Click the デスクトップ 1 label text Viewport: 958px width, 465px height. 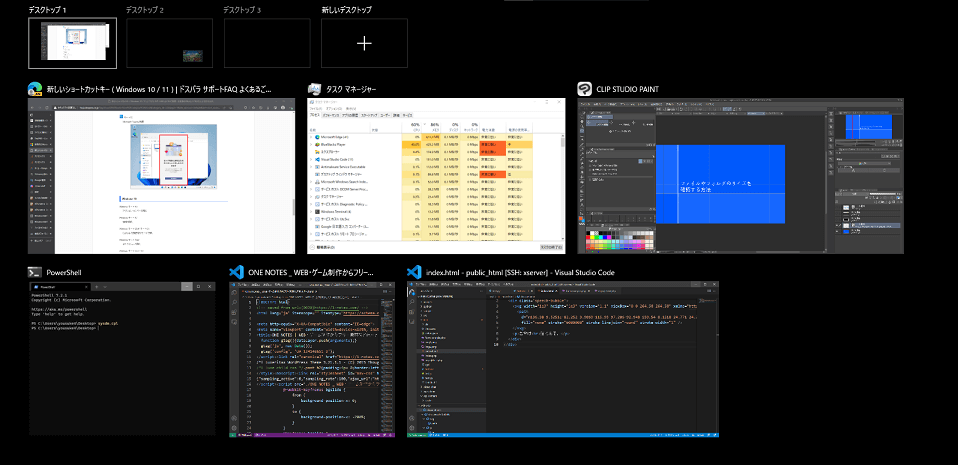tap(48, 10)
